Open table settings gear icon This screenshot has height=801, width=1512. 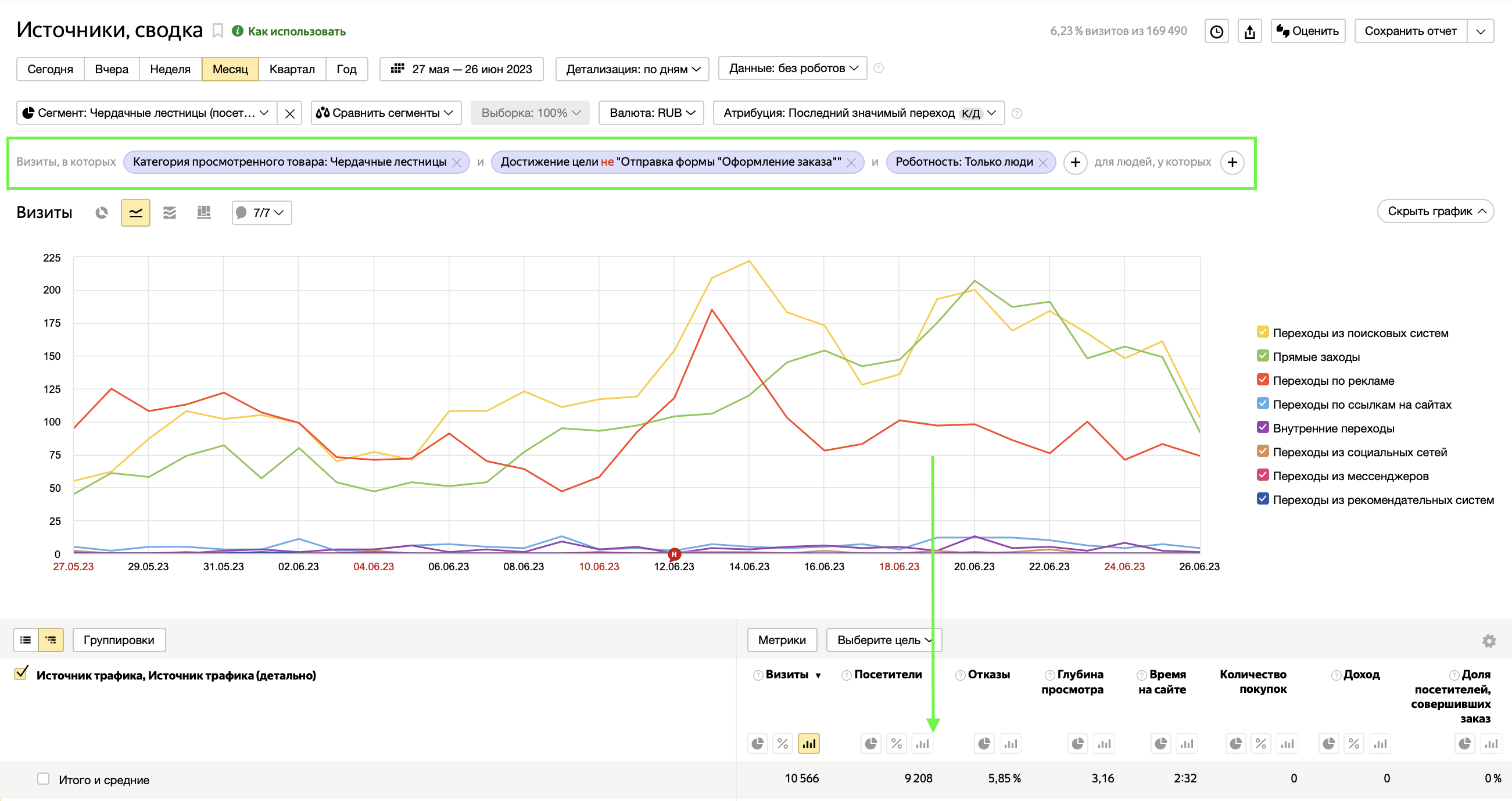pos(1489,641)
